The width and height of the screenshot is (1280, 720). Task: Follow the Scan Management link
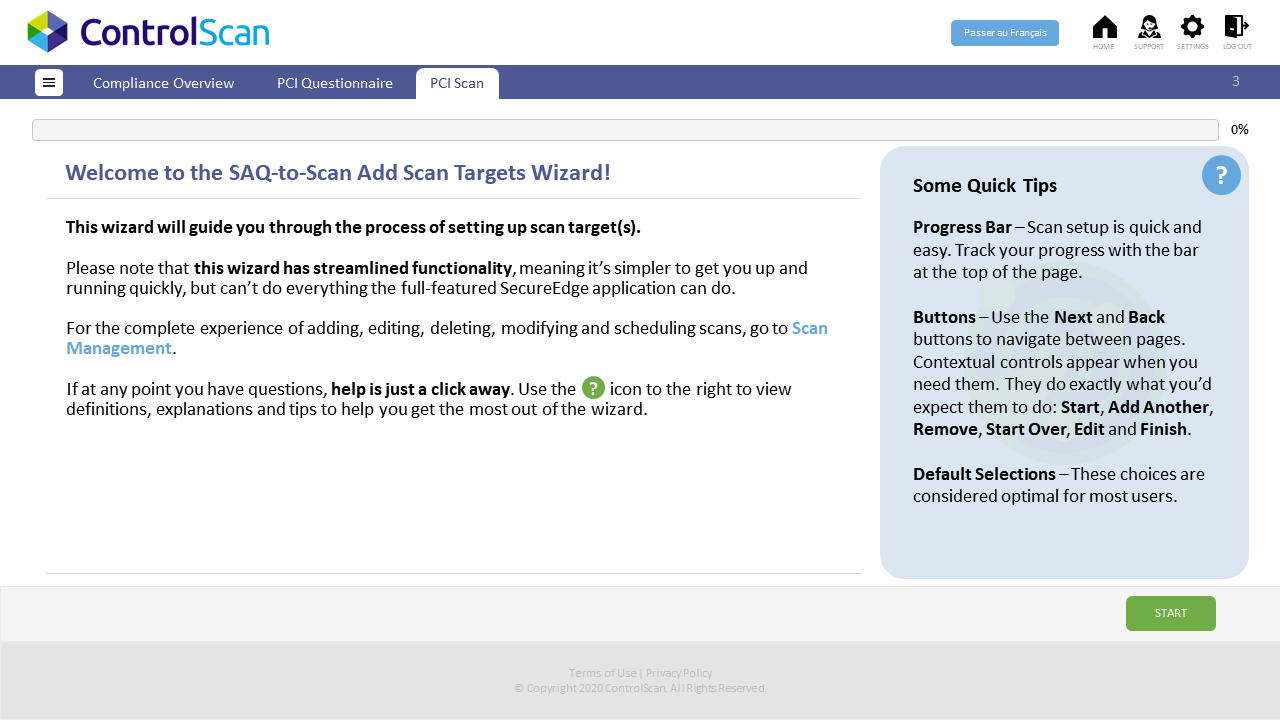coord(447,338)
